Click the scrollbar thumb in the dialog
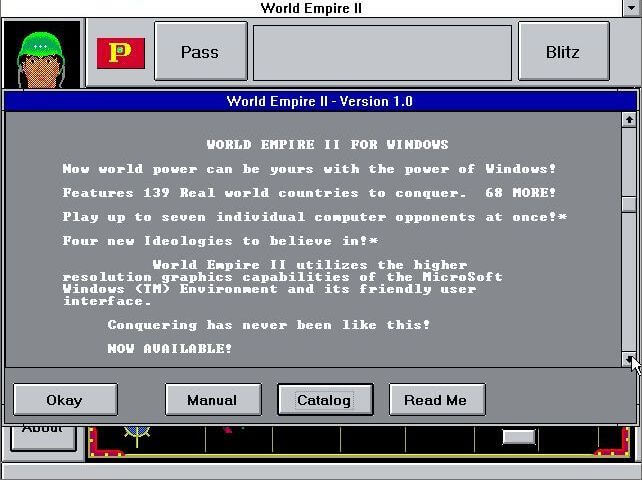 coord(628,204)
